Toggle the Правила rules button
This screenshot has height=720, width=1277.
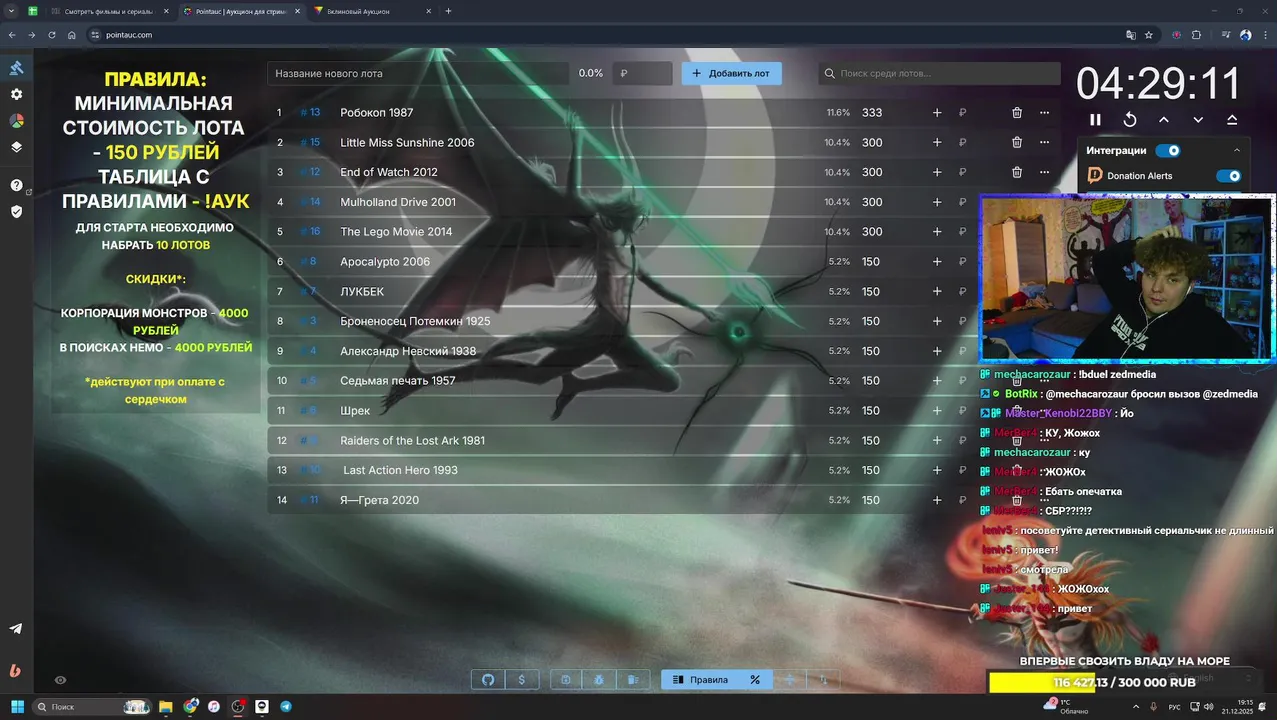(700, 680)
